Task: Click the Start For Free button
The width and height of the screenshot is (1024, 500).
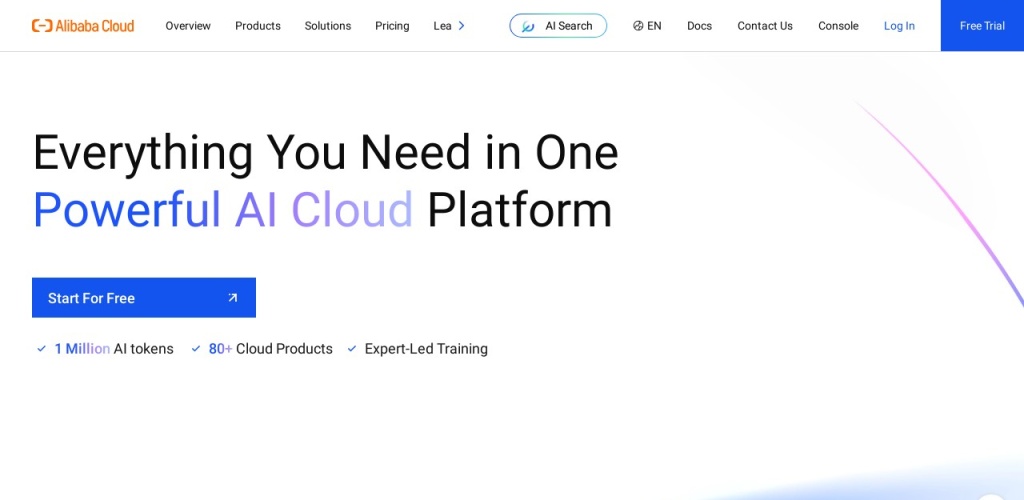Action: pos(143,298)
